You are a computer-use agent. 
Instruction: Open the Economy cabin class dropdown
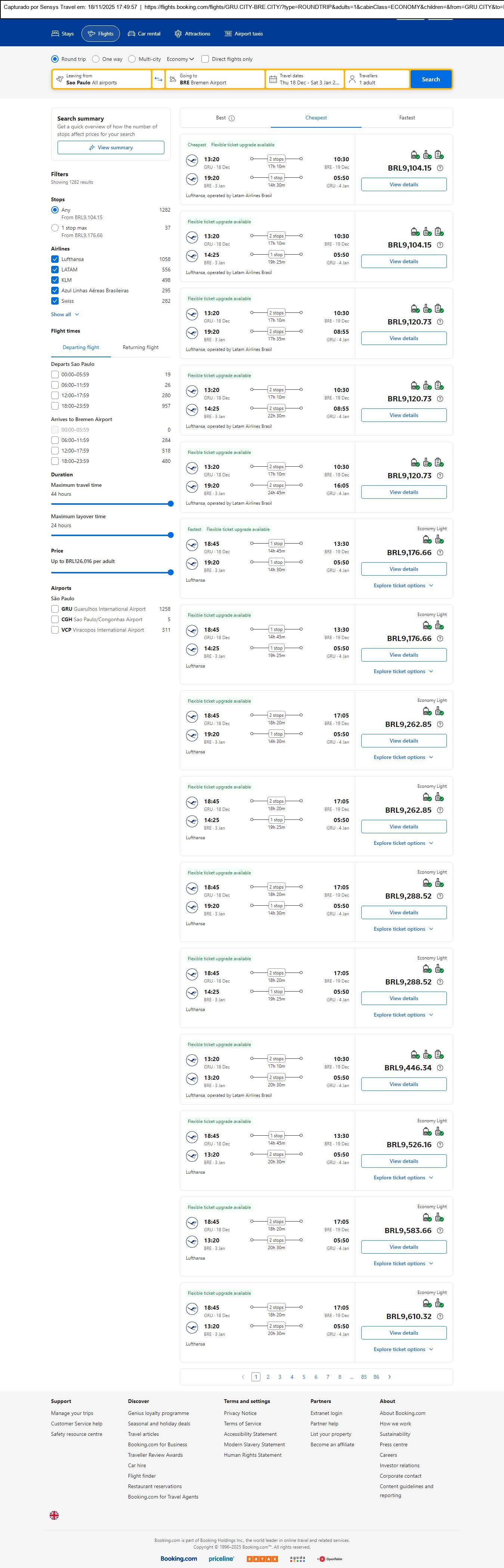(180, 59)
